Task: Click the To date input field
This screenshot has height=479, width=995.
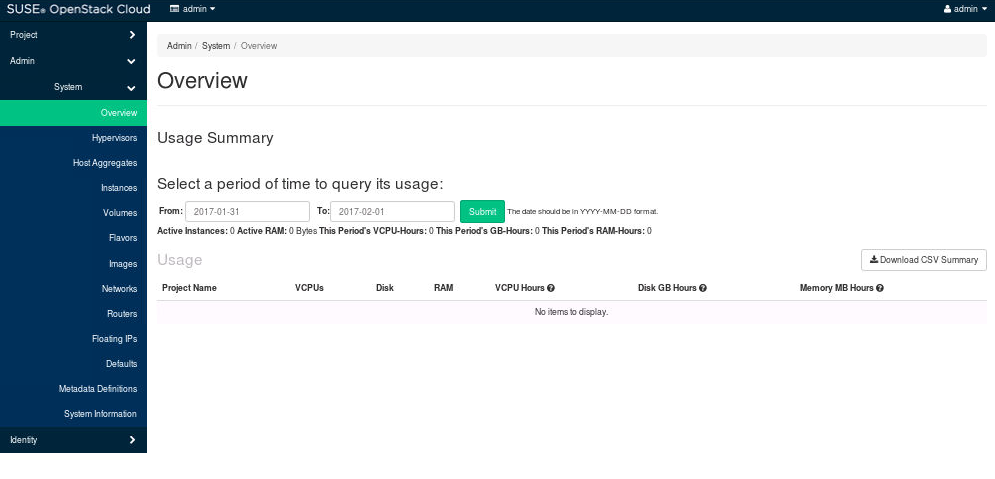Action: point(392,212)
